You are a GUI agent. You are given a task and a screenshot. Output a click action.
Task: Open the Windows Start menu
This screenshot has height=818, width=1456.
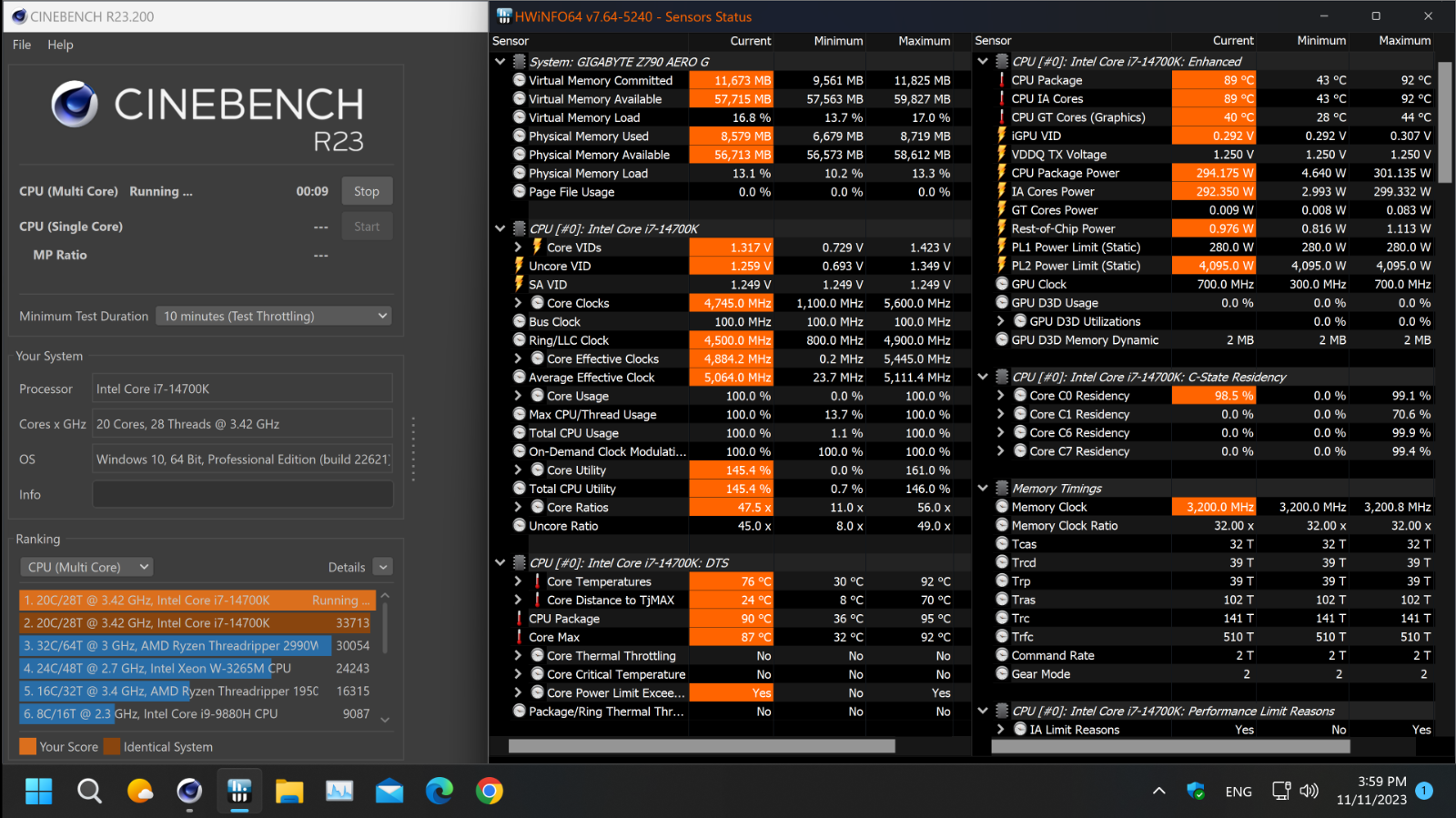[x=38, y=791]
